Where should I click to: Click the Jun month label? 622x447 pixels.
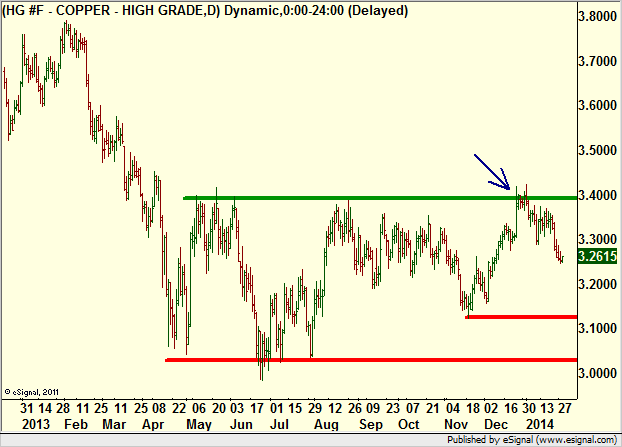click(241, 424)
